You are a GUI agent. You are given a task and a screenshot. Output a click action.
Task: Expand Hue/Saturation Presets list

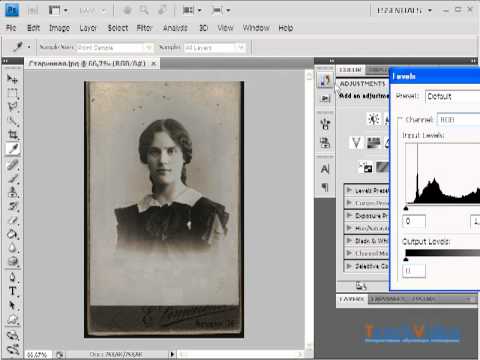349,228
